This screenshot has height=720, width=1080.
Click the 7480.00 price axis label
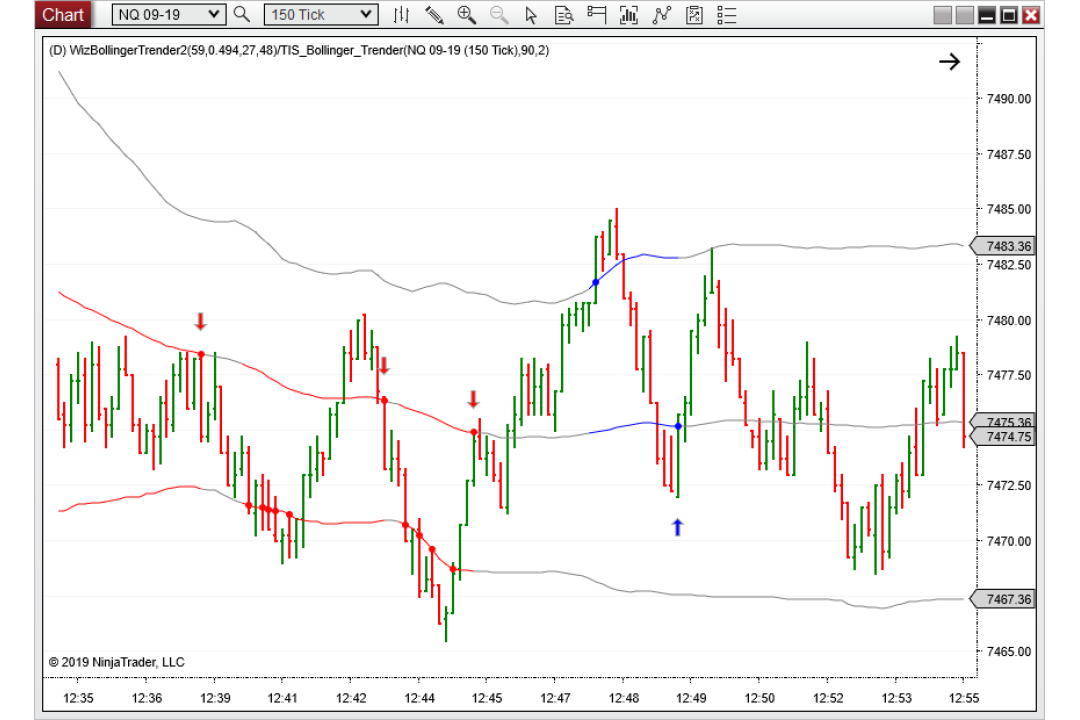tap(1009, 320)
